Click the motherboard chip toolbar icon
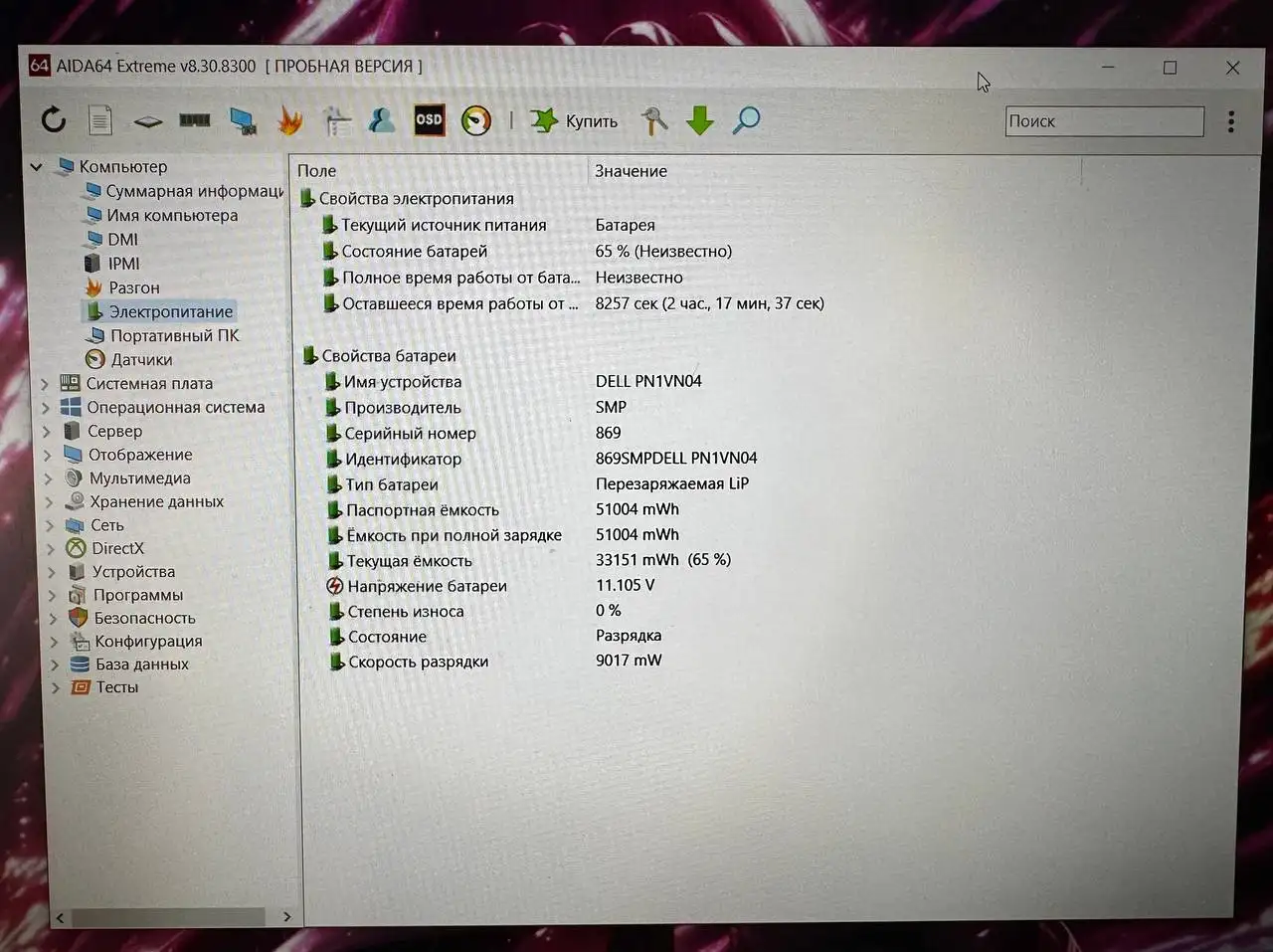 pos(148,121)
